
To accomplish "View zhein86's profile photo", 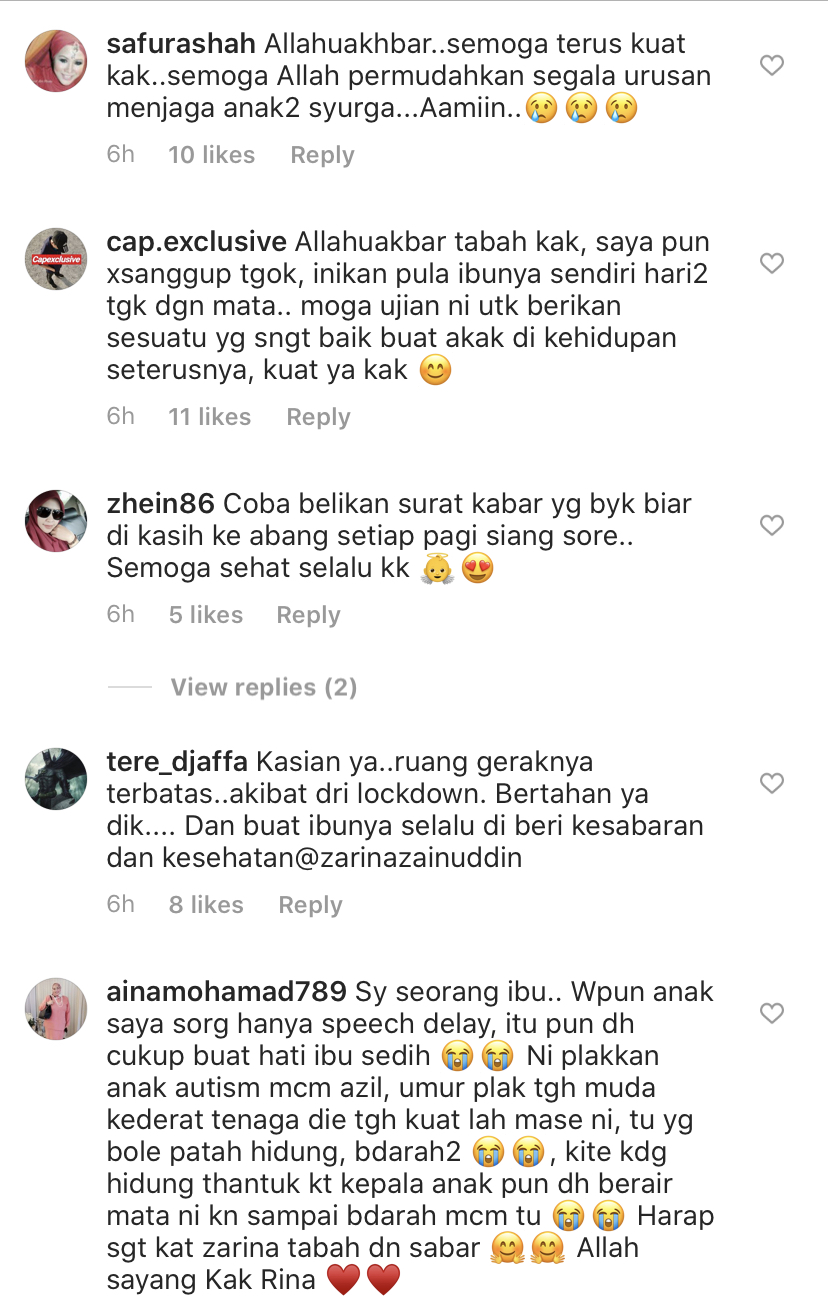I will [x=55, y=521].
